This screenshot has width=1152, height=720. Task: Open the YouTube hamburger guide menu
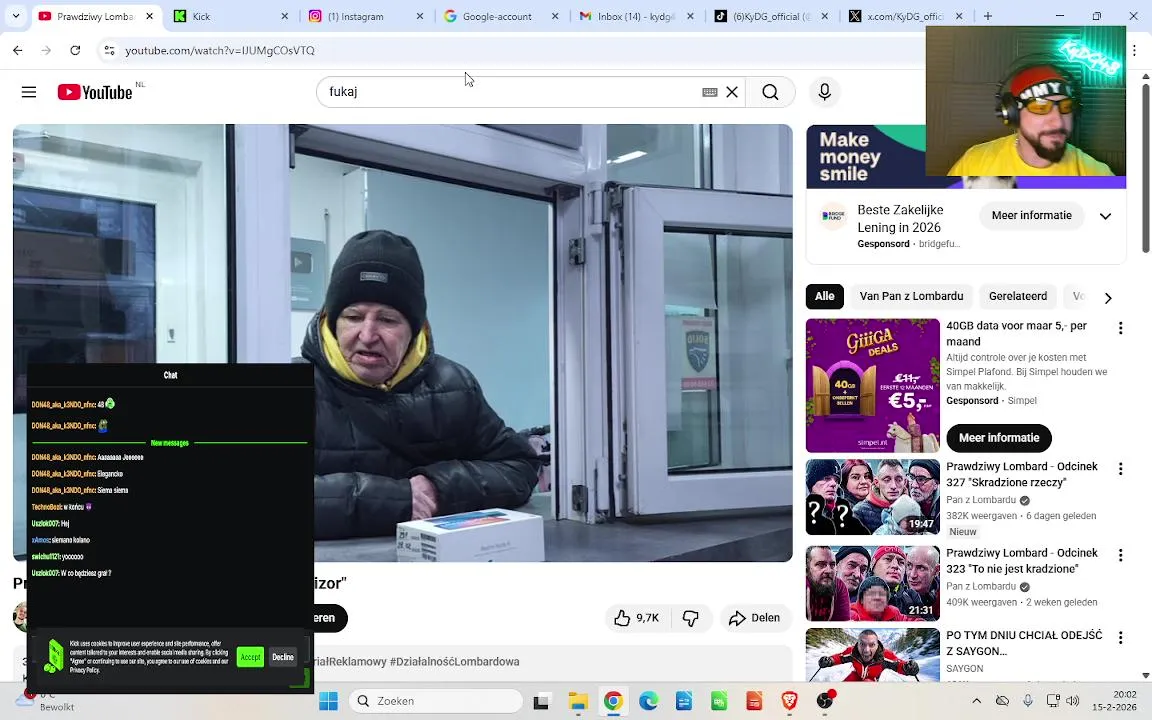pyautogui.click(x=29, y=92)
